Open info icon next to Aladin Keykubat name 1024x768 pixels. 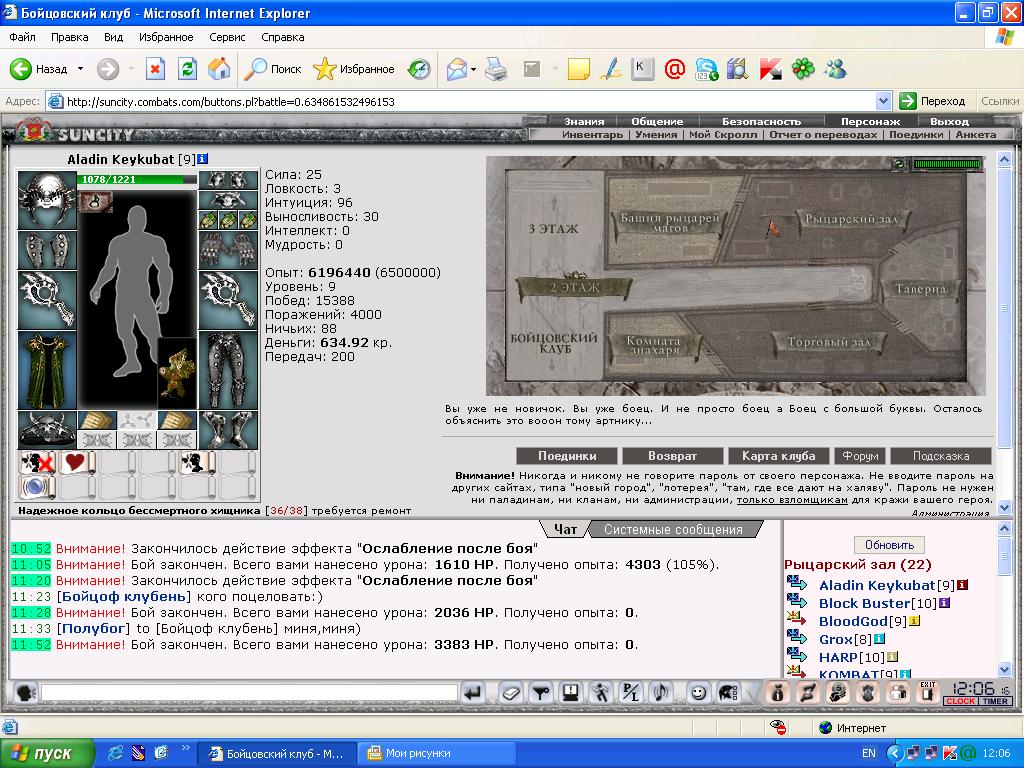click(x=202, y=159)
